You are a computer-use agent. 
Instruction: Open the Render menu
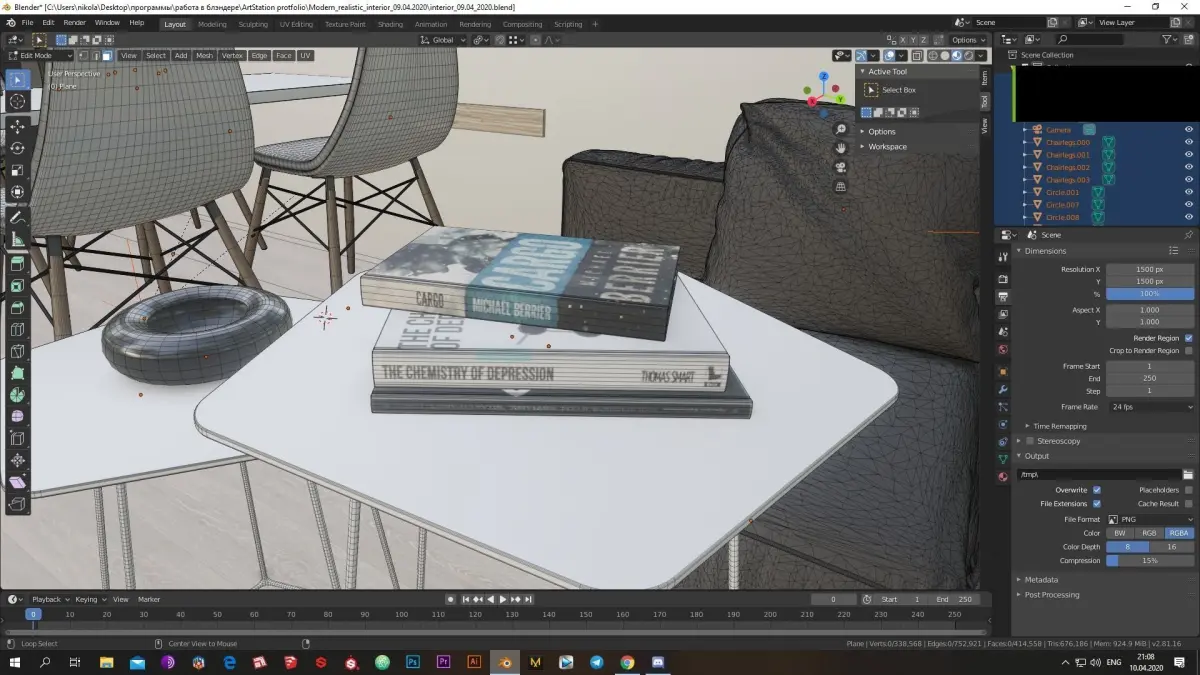click(75, 23)
